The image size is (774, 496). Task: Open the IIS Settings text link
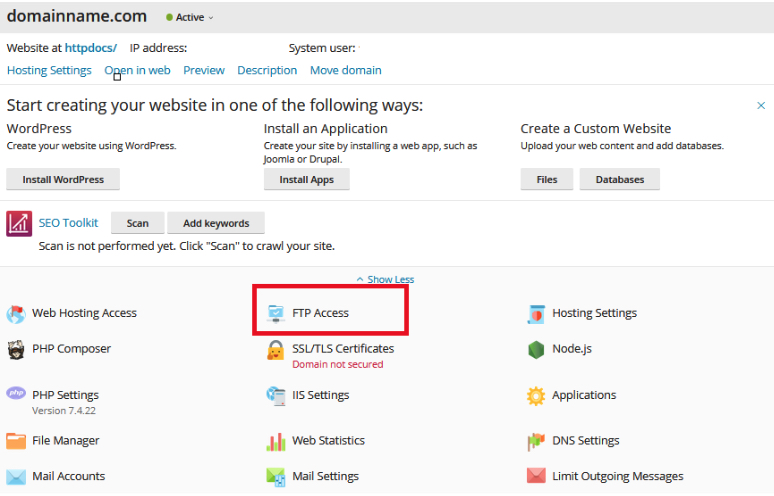(320, 395)
